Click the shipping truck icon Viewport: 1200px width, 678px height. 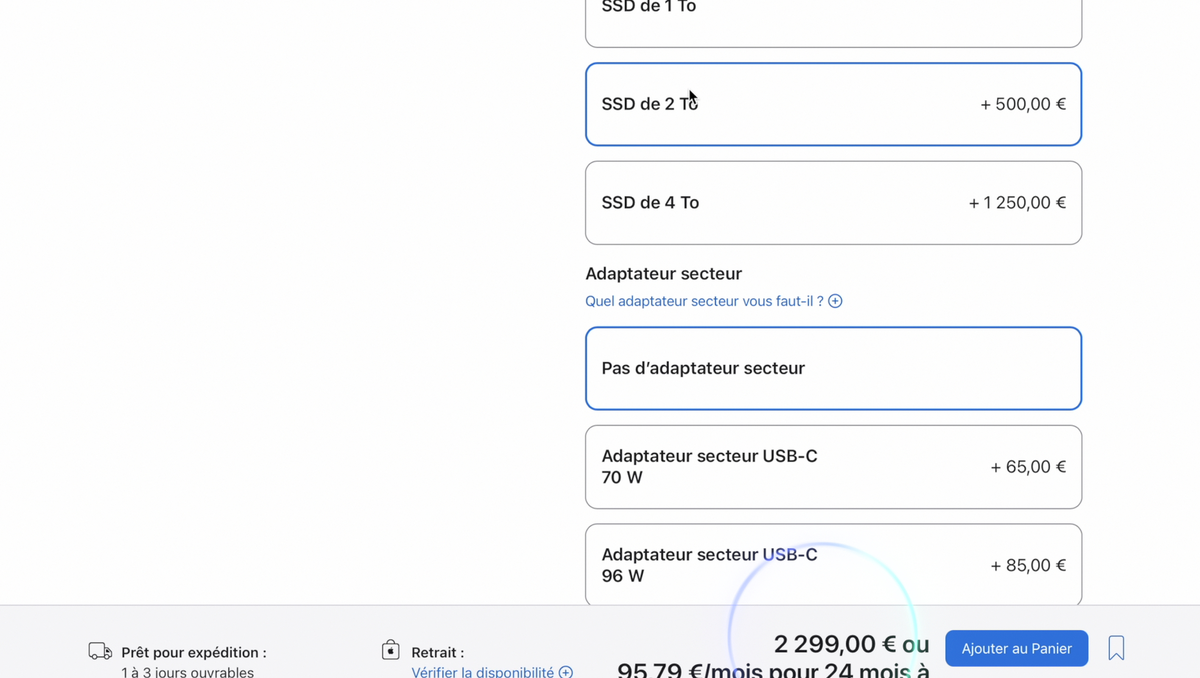coord(100,652)
